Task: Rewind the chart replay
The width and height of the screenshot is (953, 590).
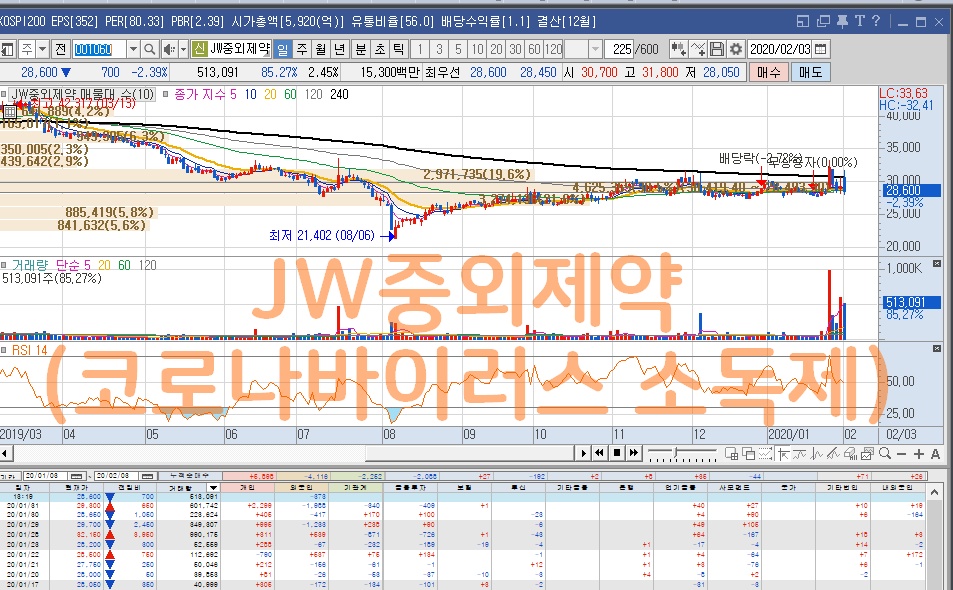Action: click(x=599, y=453)
